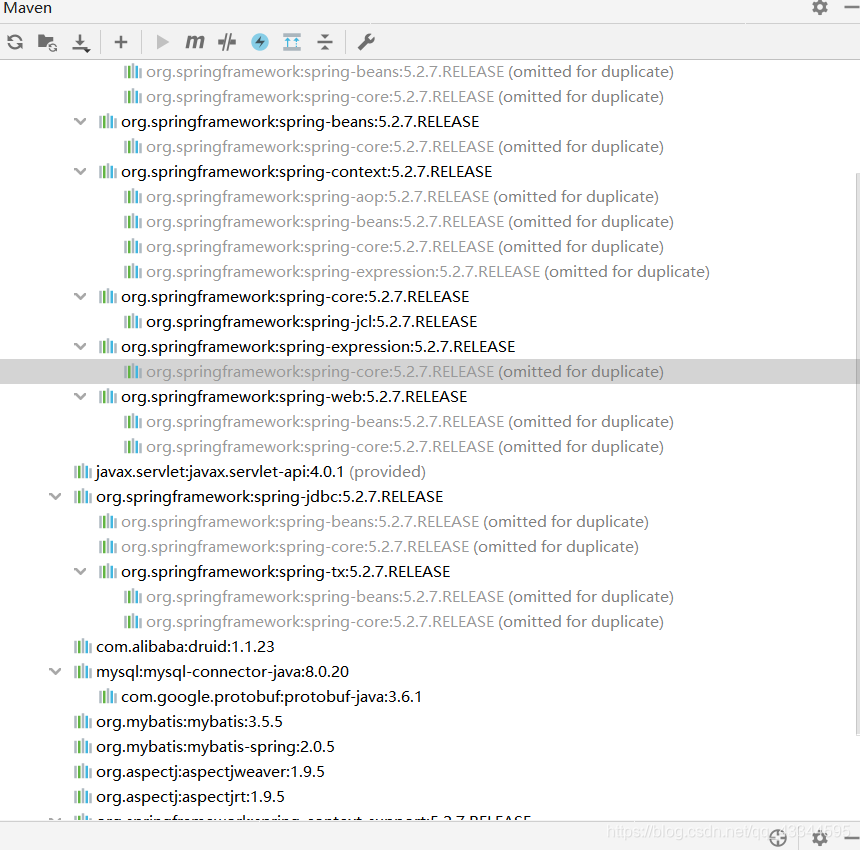Select spring-expression omitted duplicate under spring-context
This screenshot has width=860, height=850.
coord(428,272)
